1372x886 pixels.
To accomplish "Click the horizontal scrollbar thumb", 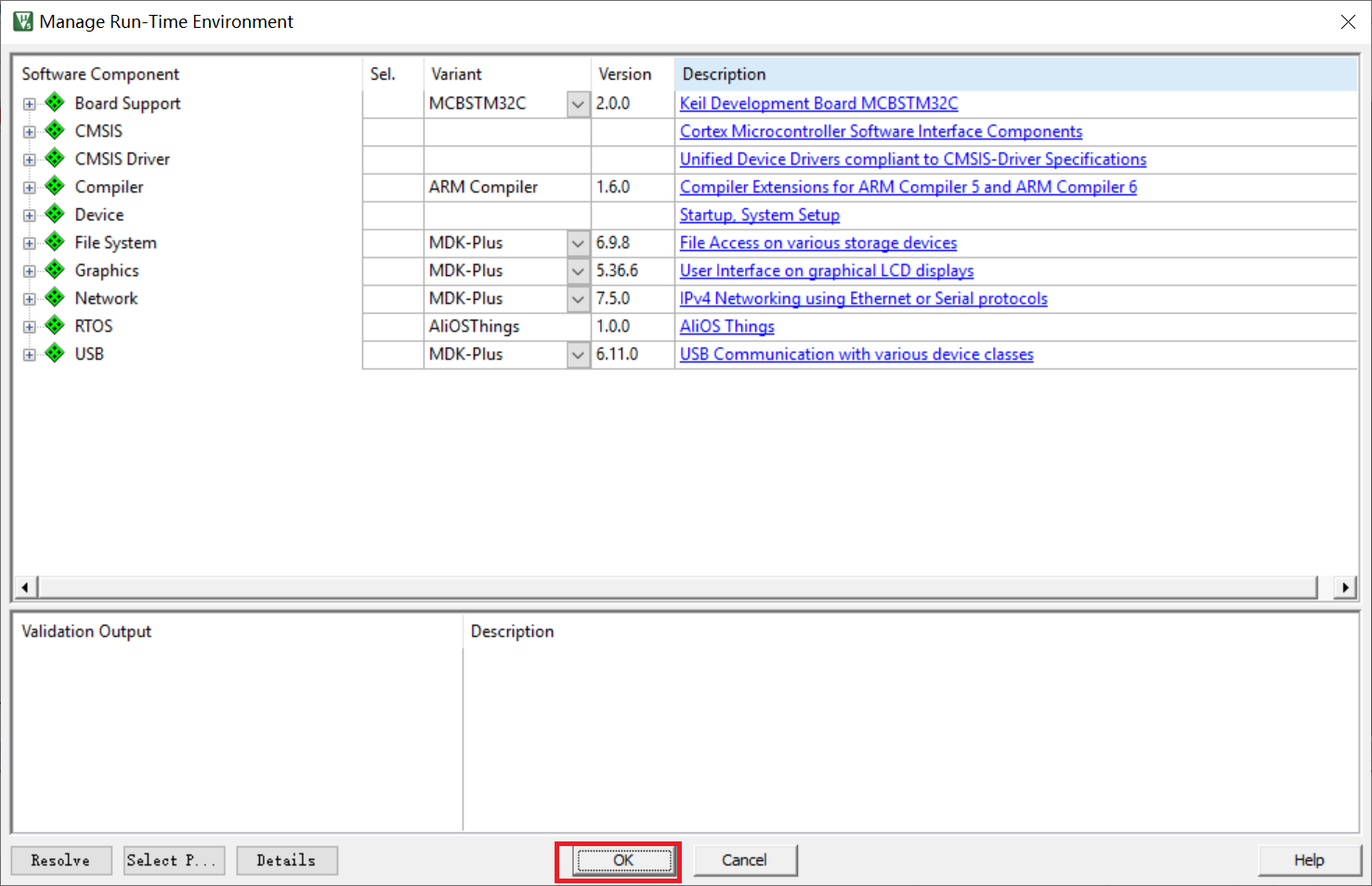I will click(677, 587).
